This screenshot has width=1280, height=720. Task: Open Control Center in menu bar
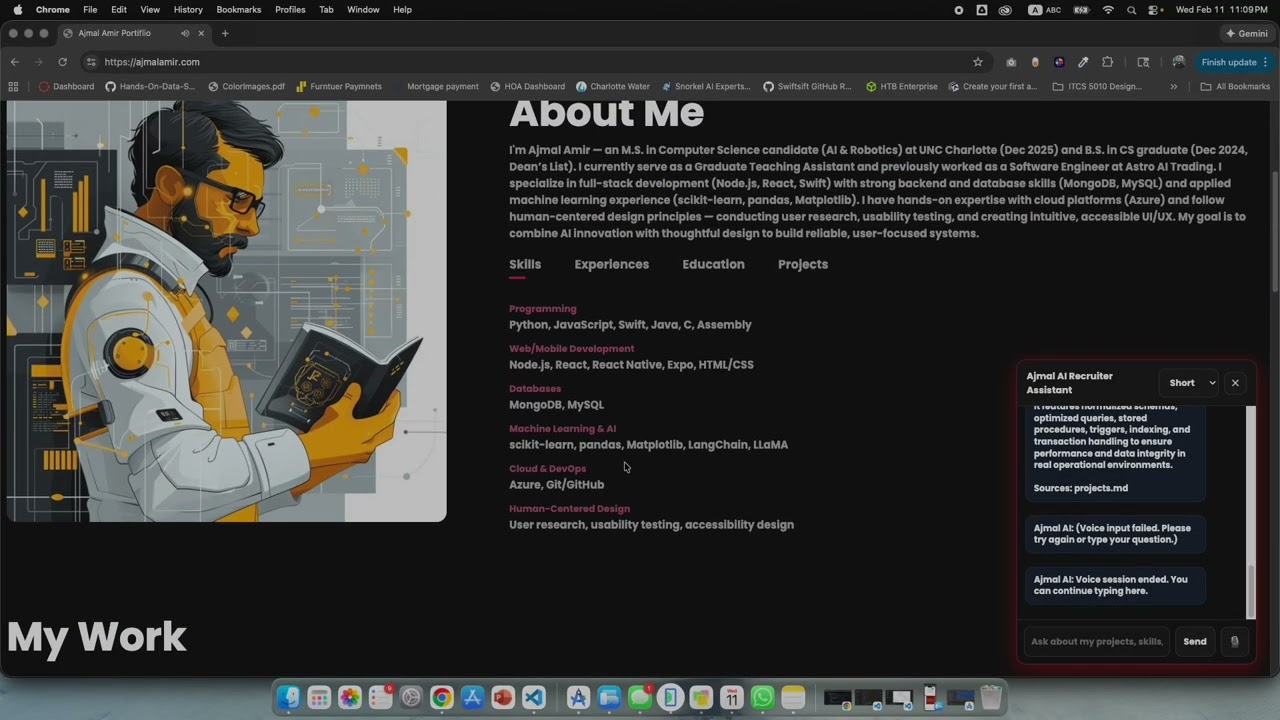1155,9
